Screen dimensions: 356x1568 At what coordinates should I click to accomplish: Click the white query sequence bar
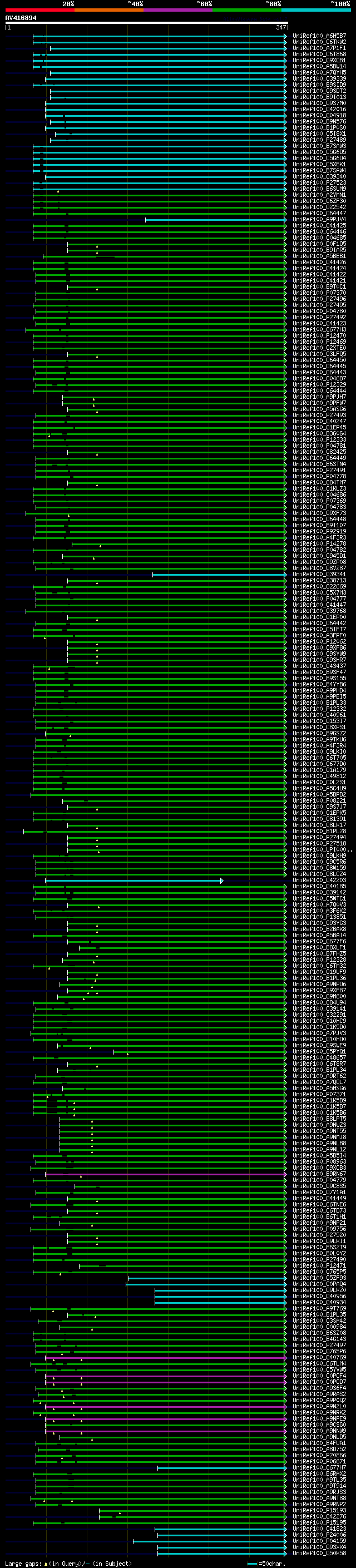[x=147, y=22]
